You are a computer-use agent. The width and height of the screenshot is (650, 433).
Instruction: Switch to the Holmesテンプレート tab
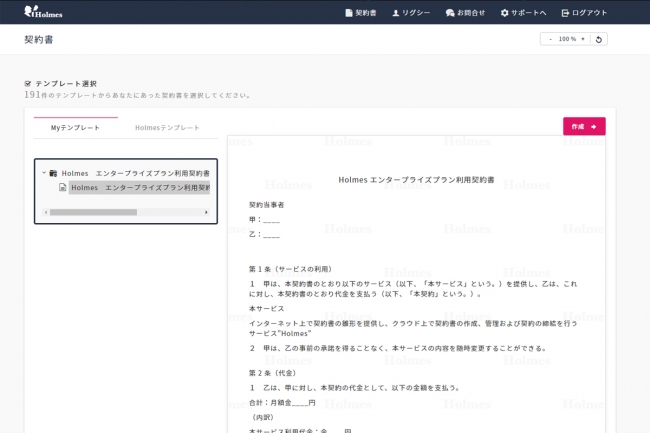[x=167, y=128]
